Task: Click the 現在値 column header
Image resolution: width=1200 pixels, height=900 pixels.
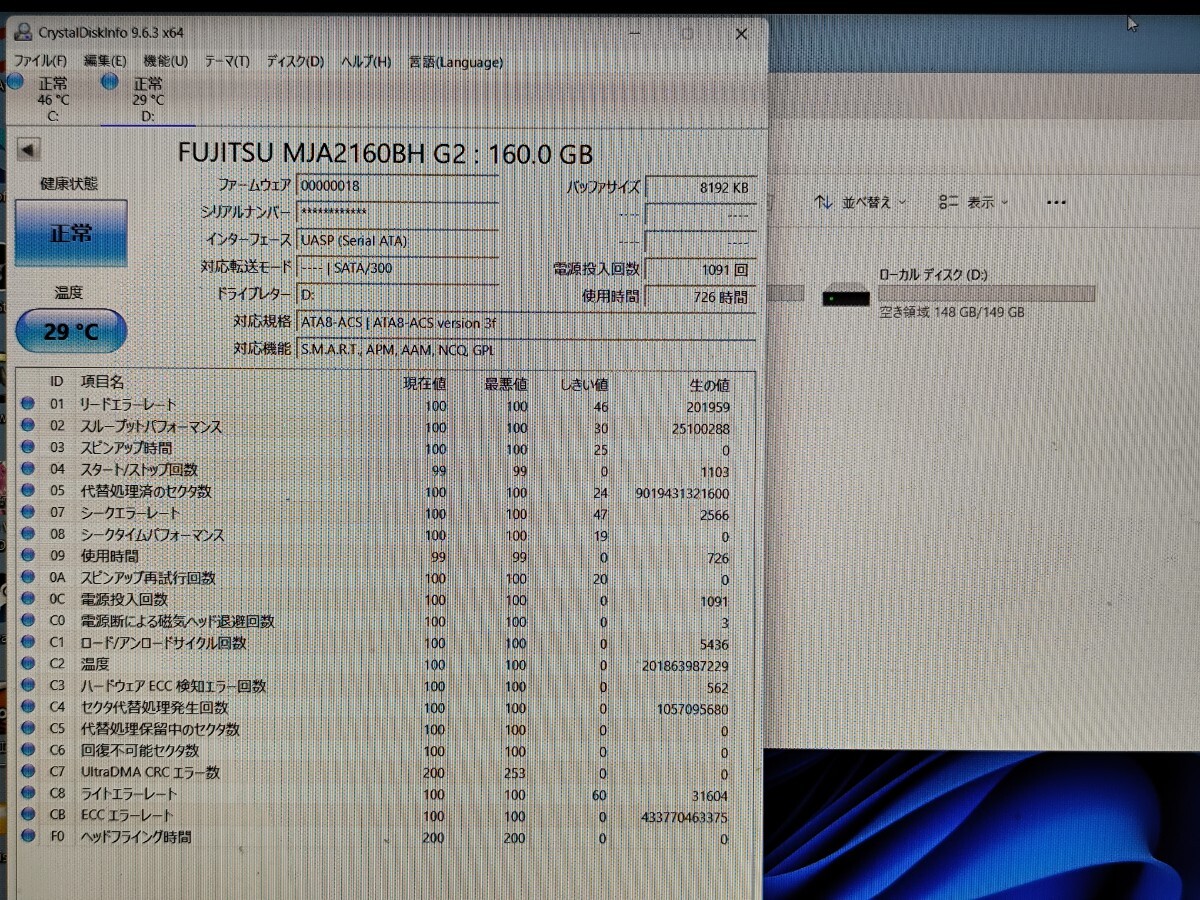Action: pos(424,383)
